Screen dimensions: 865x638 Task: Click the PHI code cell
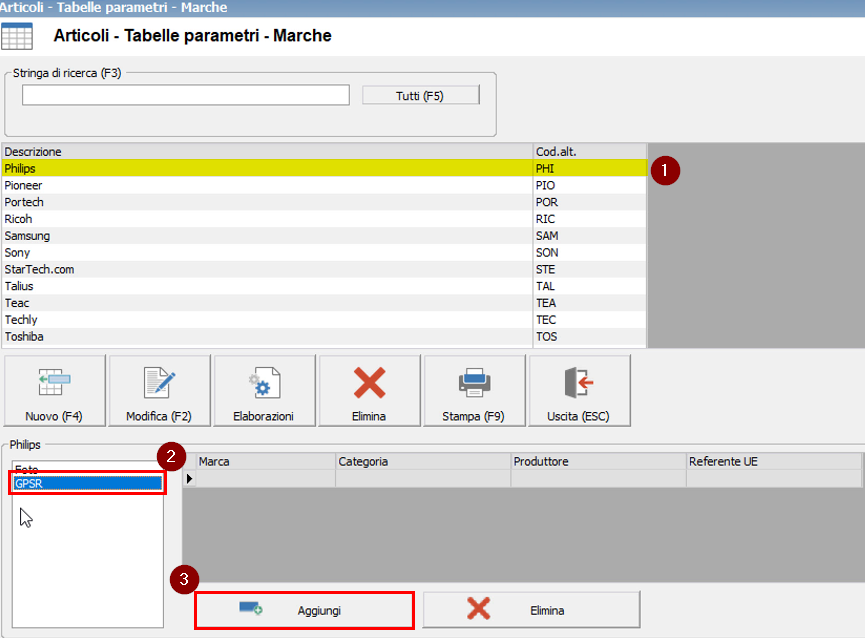(x=590, y=168)
